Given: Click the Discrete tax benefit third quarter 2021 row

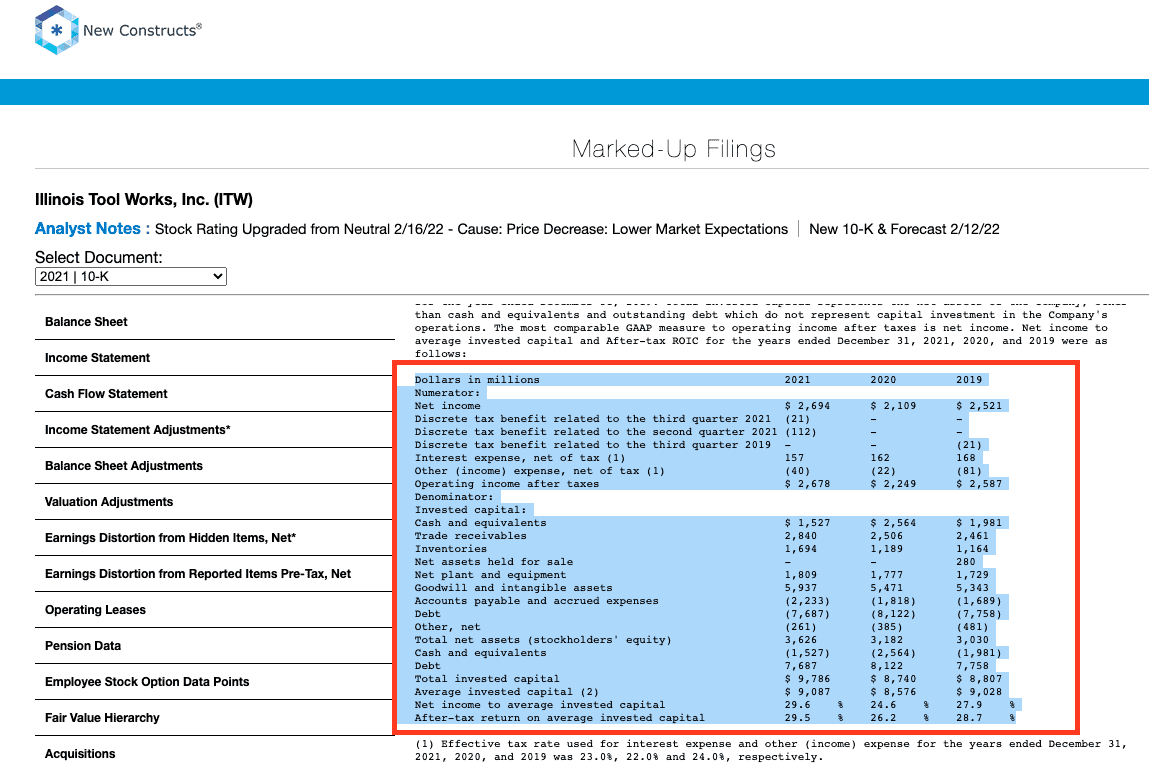Looking at the screenshot, I should pyautogui.click(x=593, y=419).
